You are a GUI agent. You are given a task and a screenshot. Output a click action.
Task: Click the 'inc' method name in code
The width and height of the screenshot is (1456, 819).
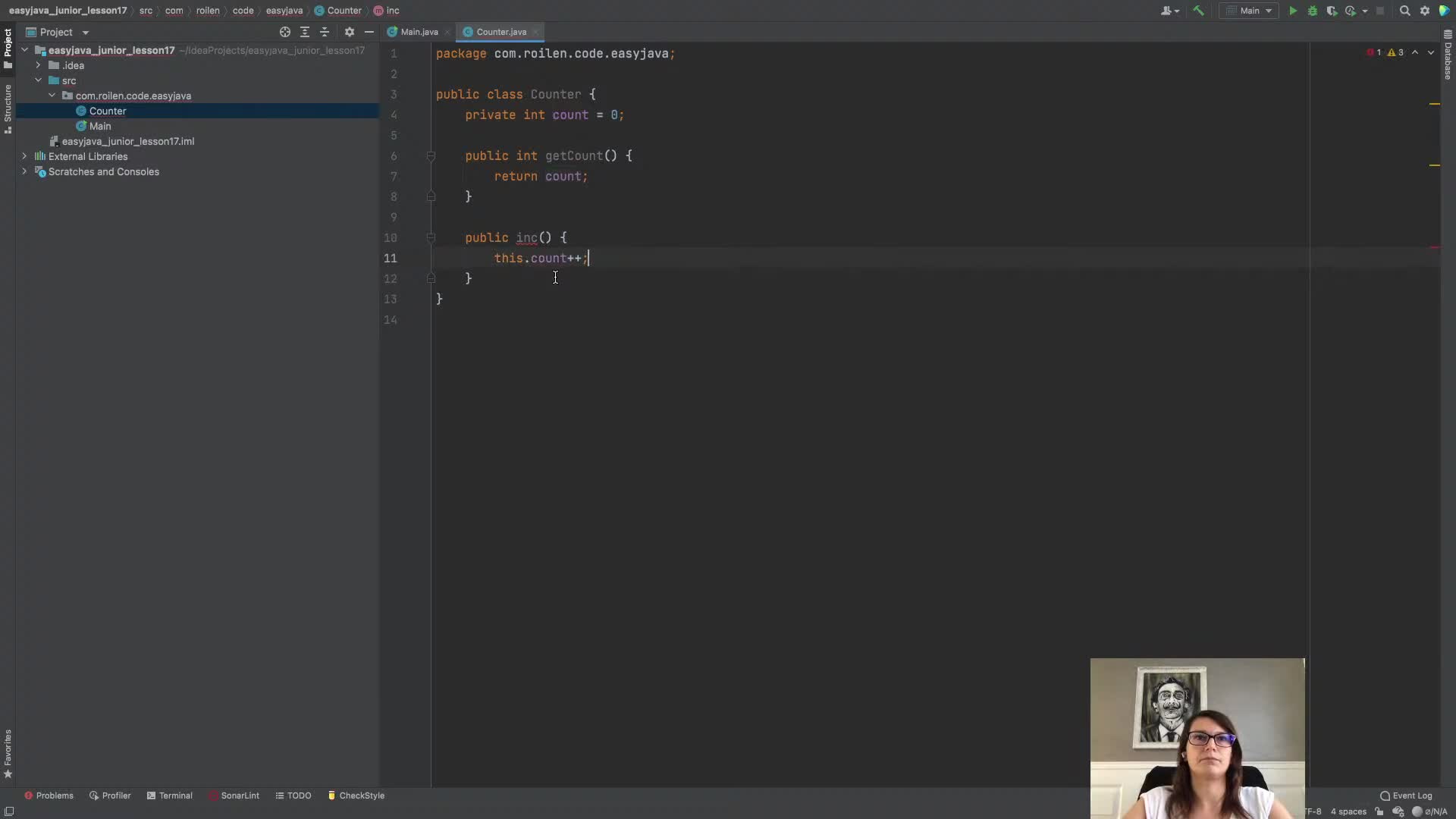click(526, 238)
